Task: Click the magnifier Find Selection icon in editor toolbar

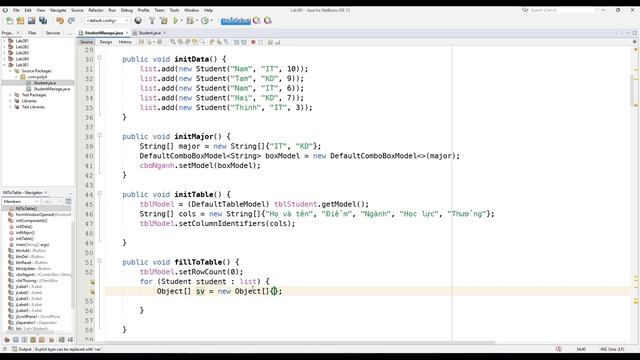Action: point(173,42)
